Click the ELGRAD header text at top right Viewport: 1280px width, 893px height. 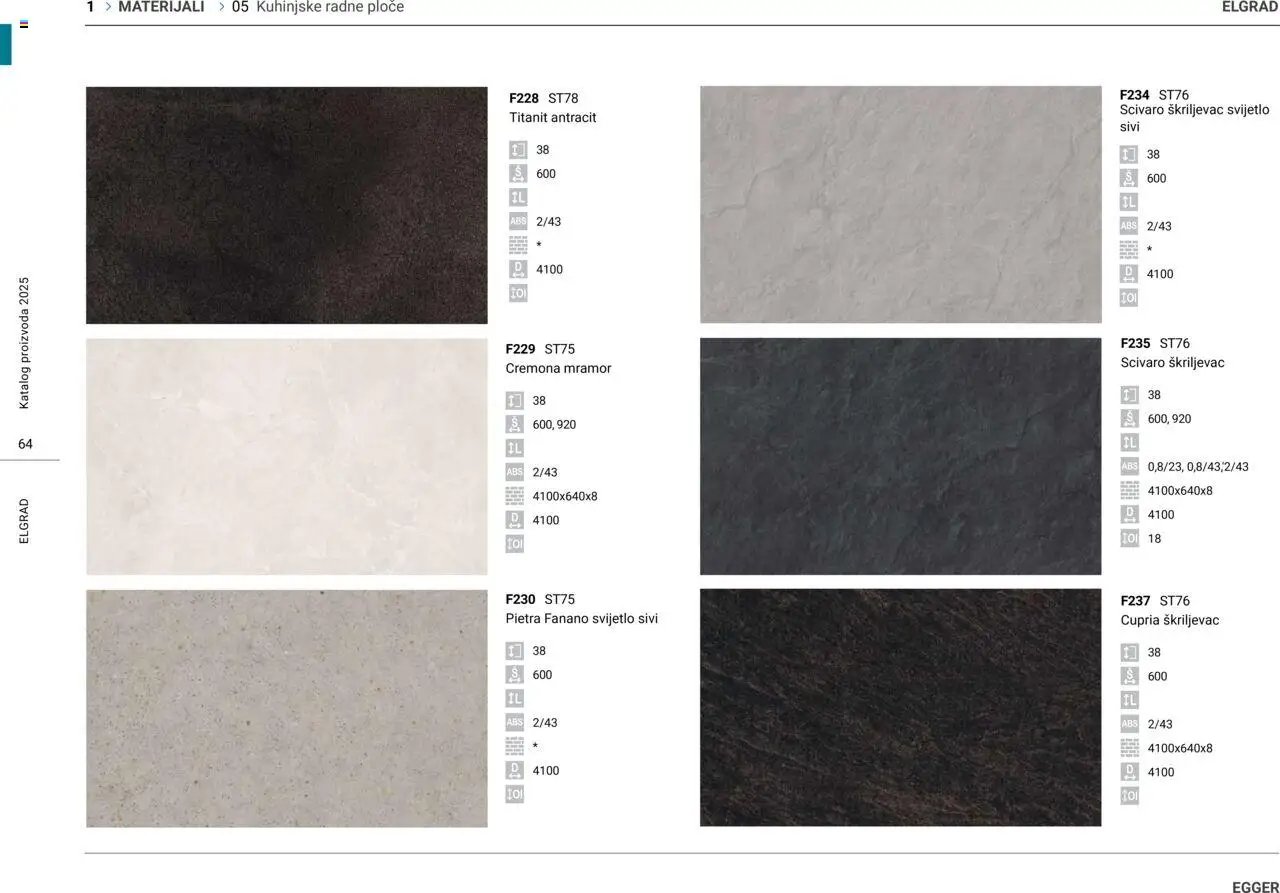(1249, 7)
